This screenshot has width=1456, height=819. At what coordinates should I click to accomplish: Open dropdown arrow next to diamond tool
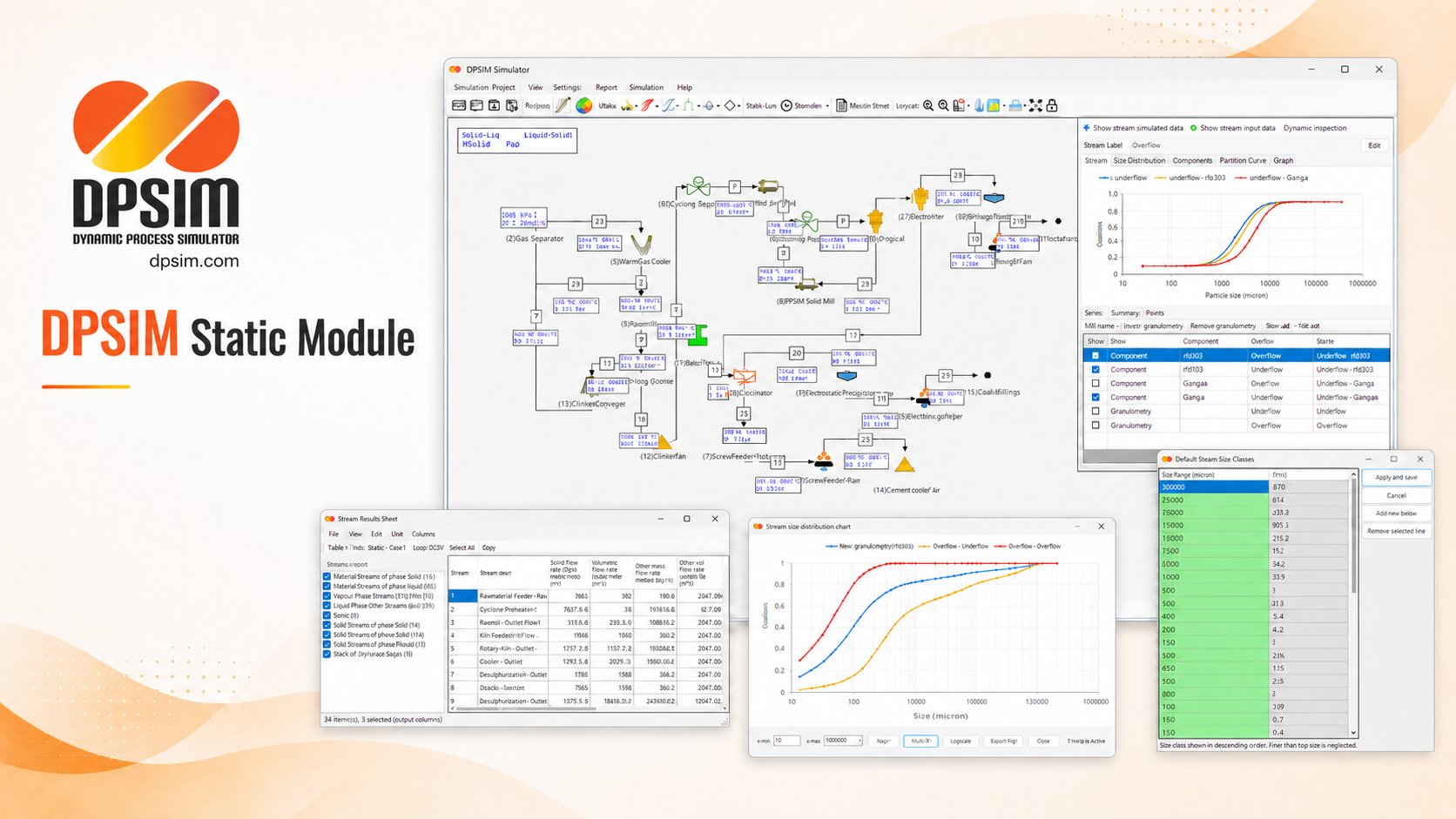pyautogui.click(x=739, y=106)
